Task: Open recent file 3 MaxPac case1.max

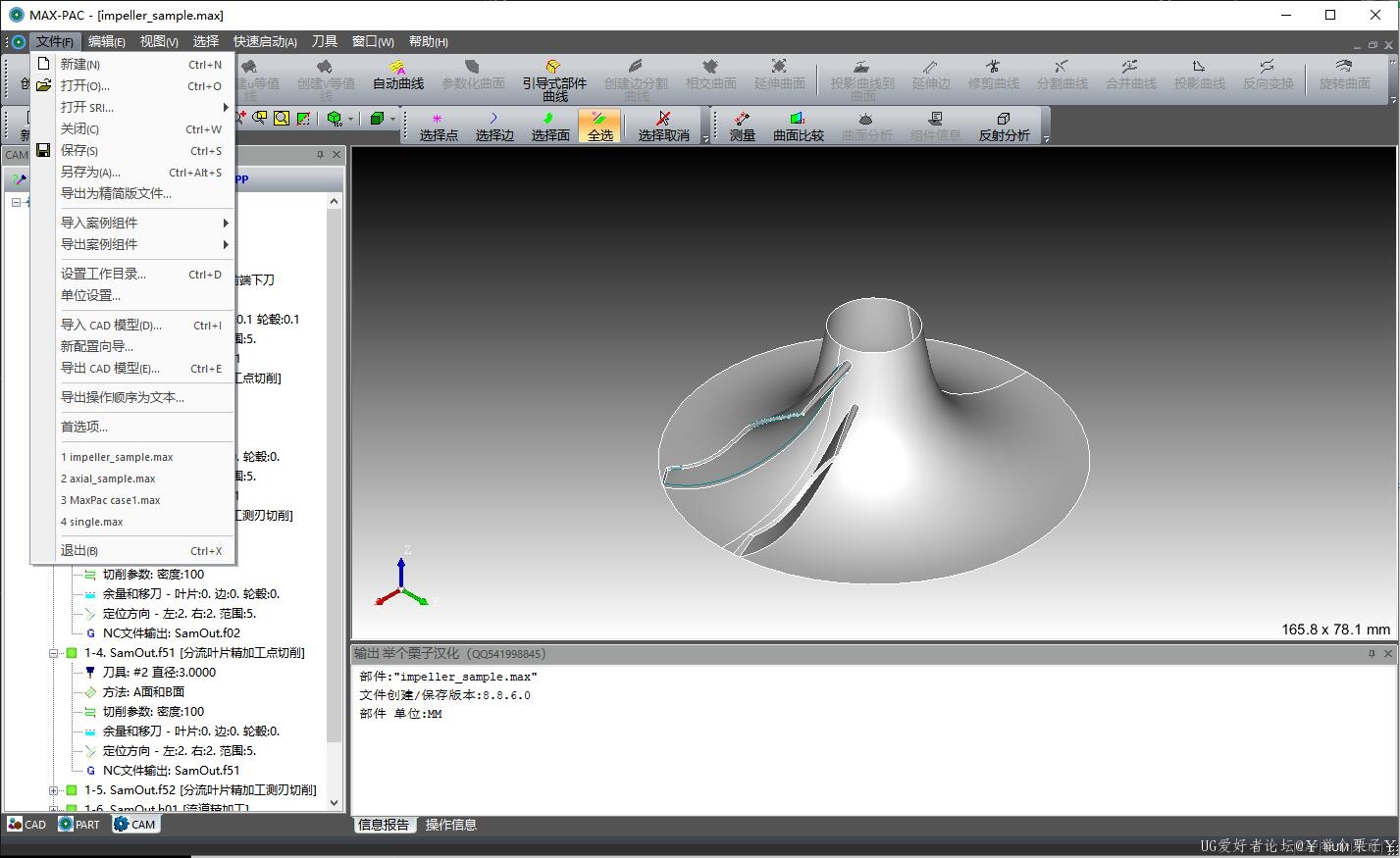Action: pyautogui.click(x=133, y=500)
